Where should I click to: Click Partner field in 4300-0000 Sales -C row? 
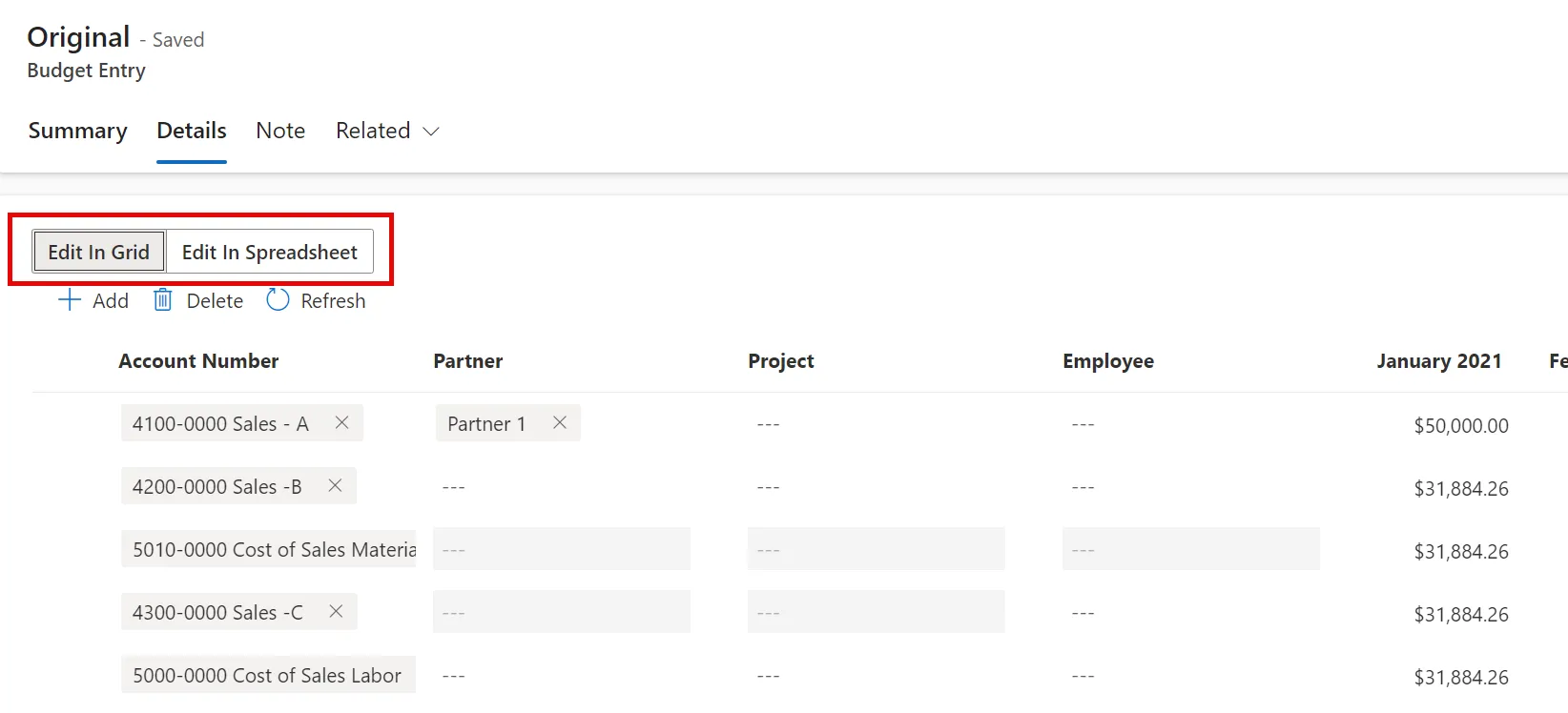coord(562,612)
